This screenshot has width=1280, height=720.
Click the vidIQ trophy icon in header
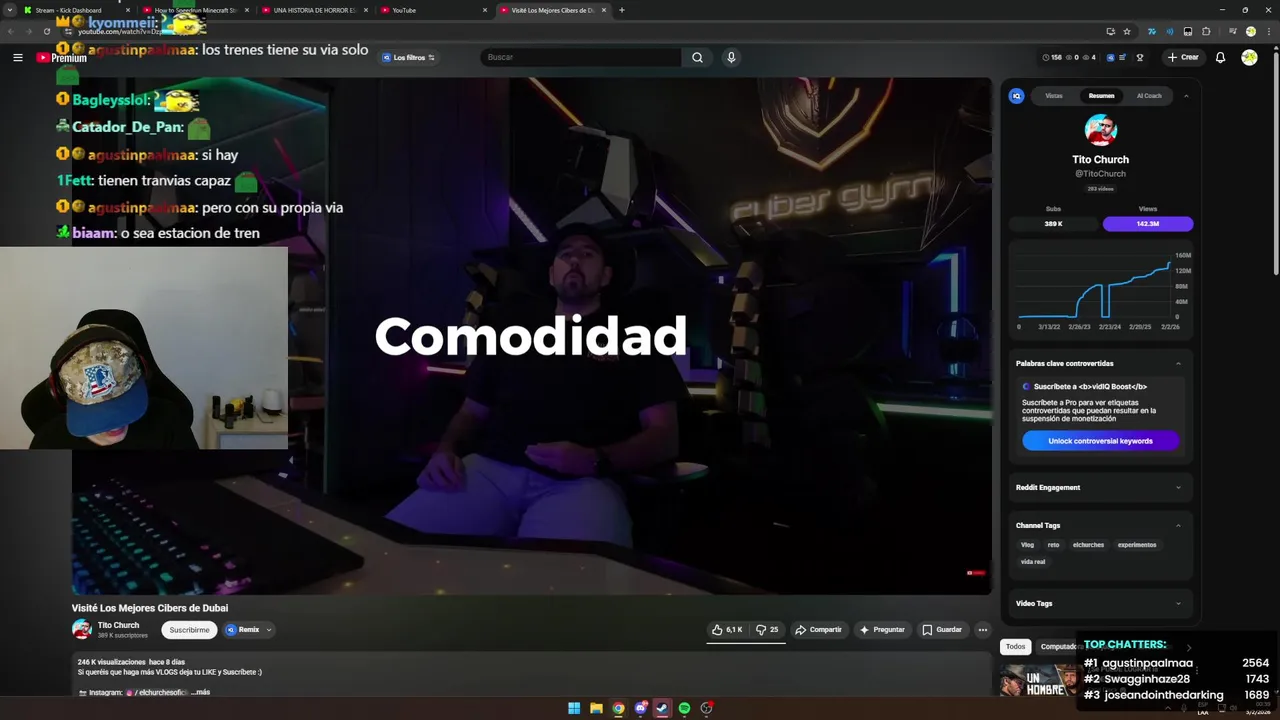1140,58
